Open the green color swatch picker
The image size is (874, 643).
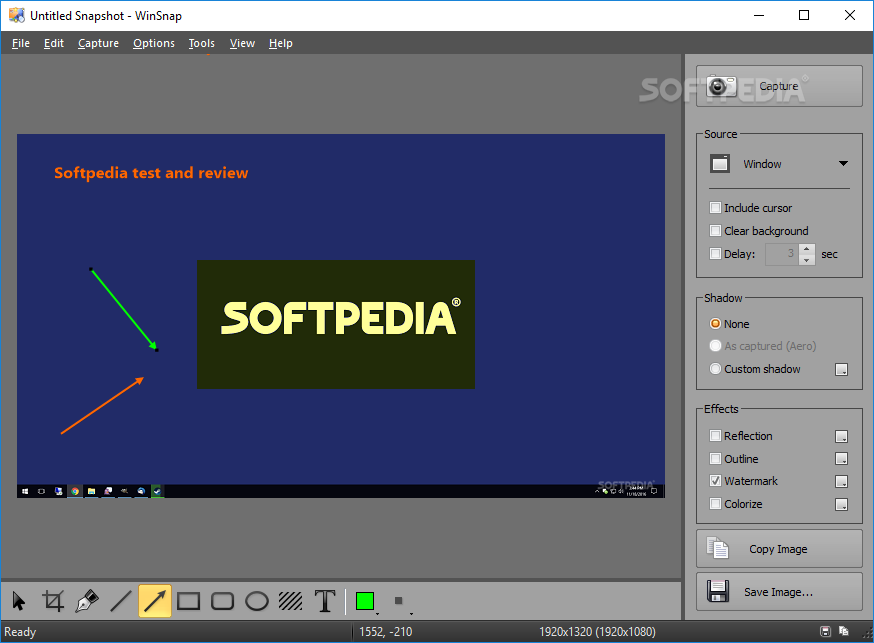[366, 601]
